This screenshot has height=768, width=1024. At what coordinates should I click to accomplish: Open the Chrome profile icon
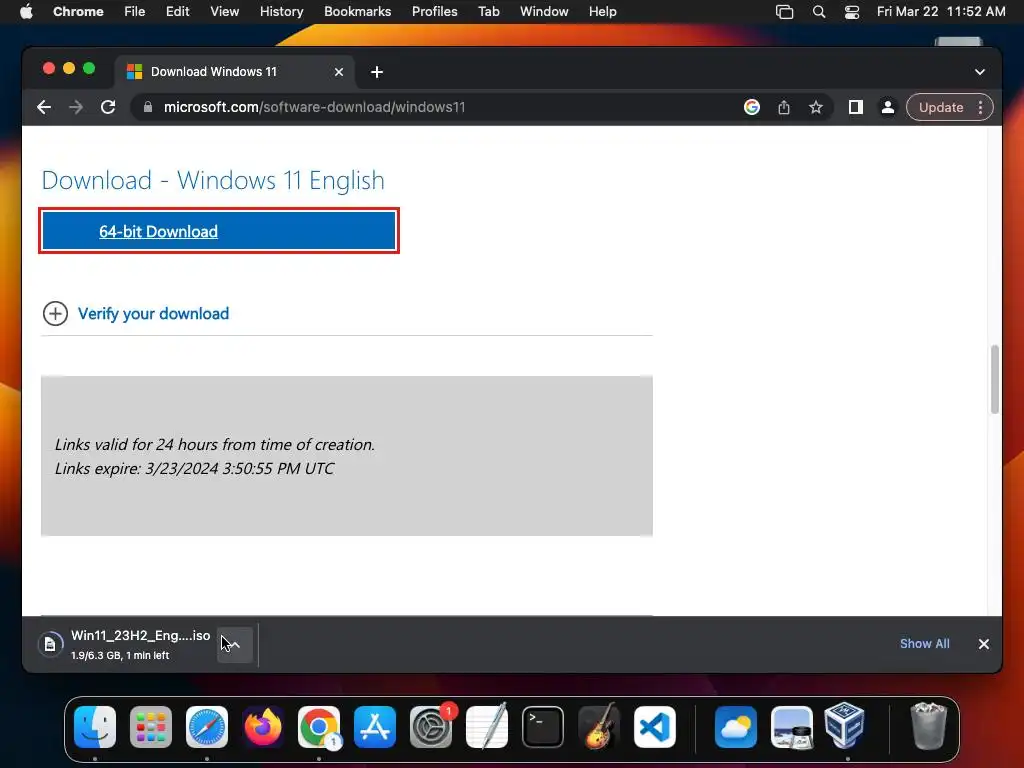[x=888, y=107]
